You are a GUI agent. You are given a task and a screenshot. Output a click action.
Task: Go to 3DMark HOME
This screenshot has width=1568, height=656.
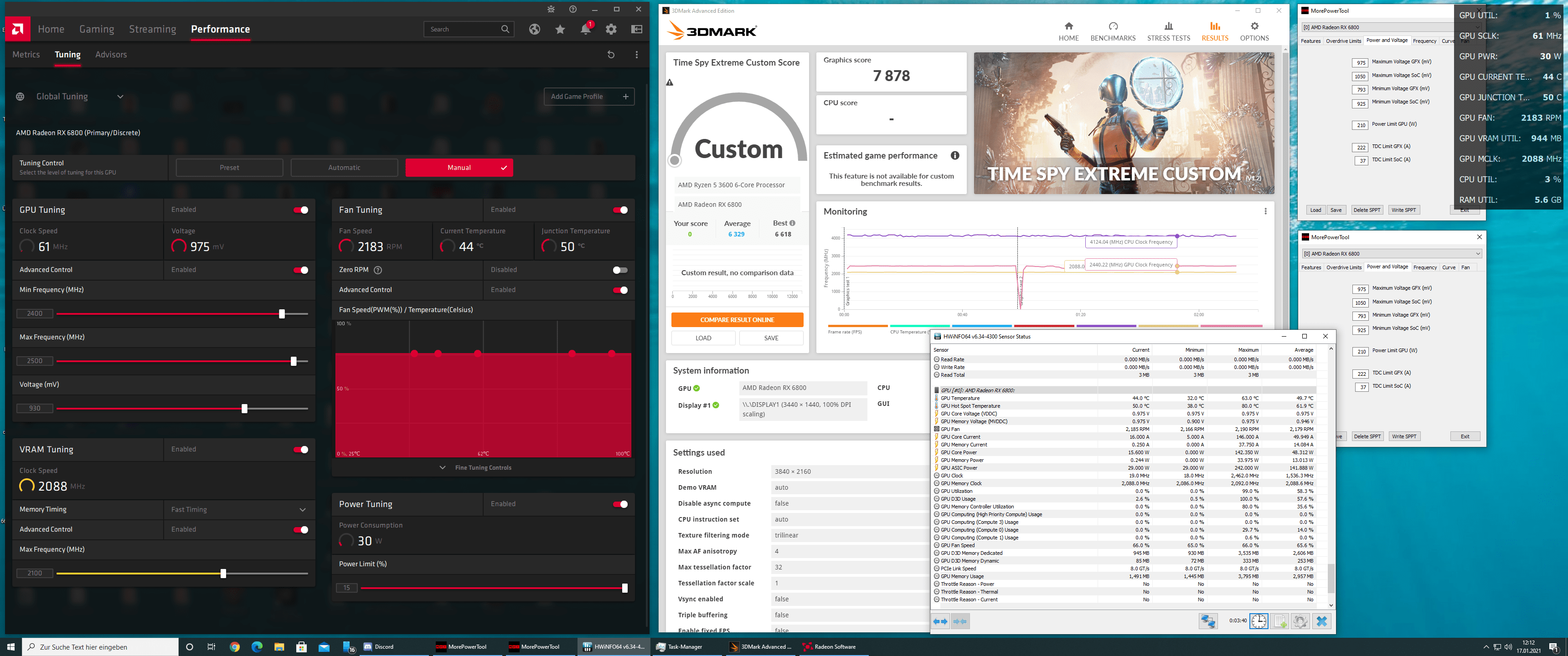(1068, 31)
